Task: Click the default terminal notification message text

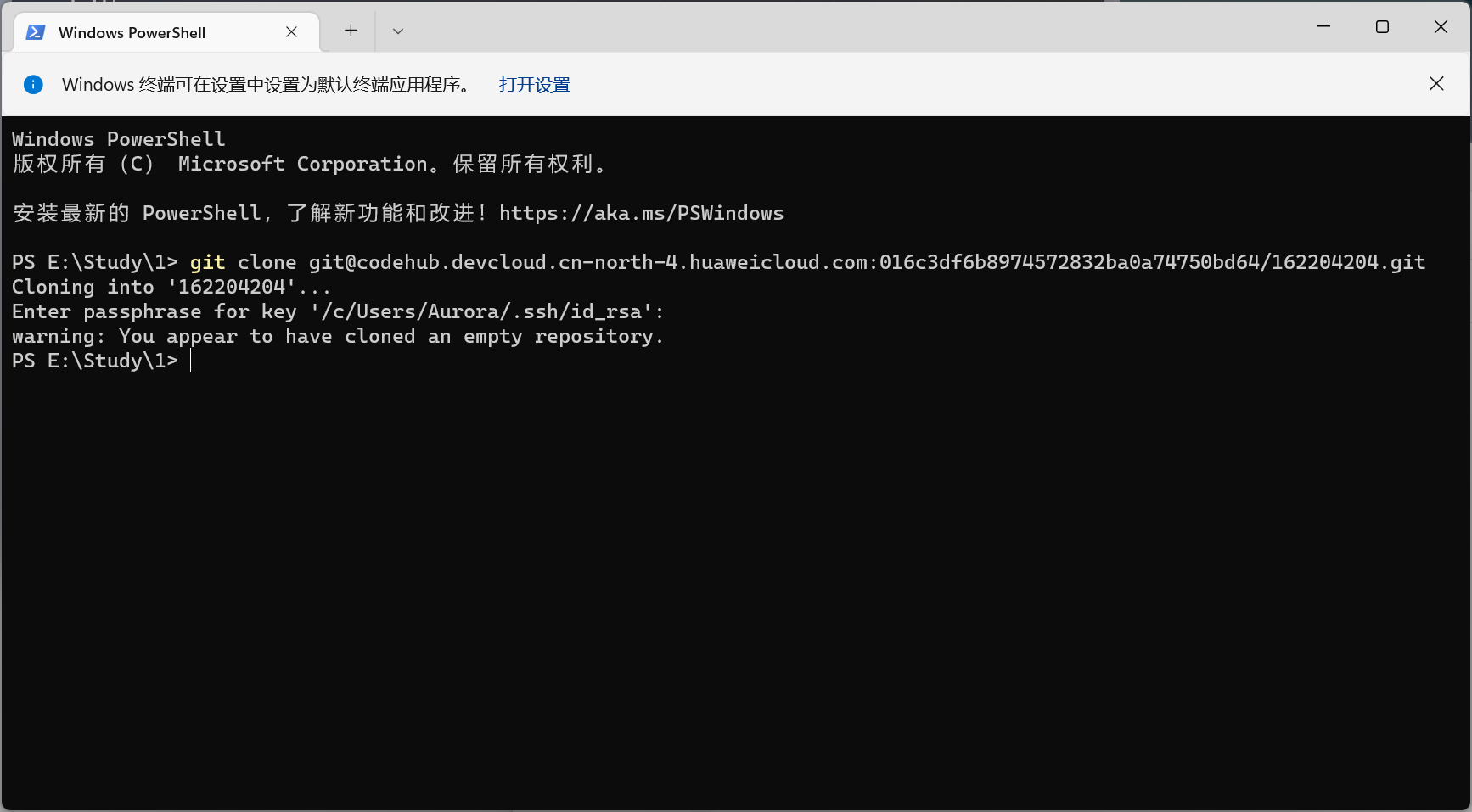Action: click(266, 85)
